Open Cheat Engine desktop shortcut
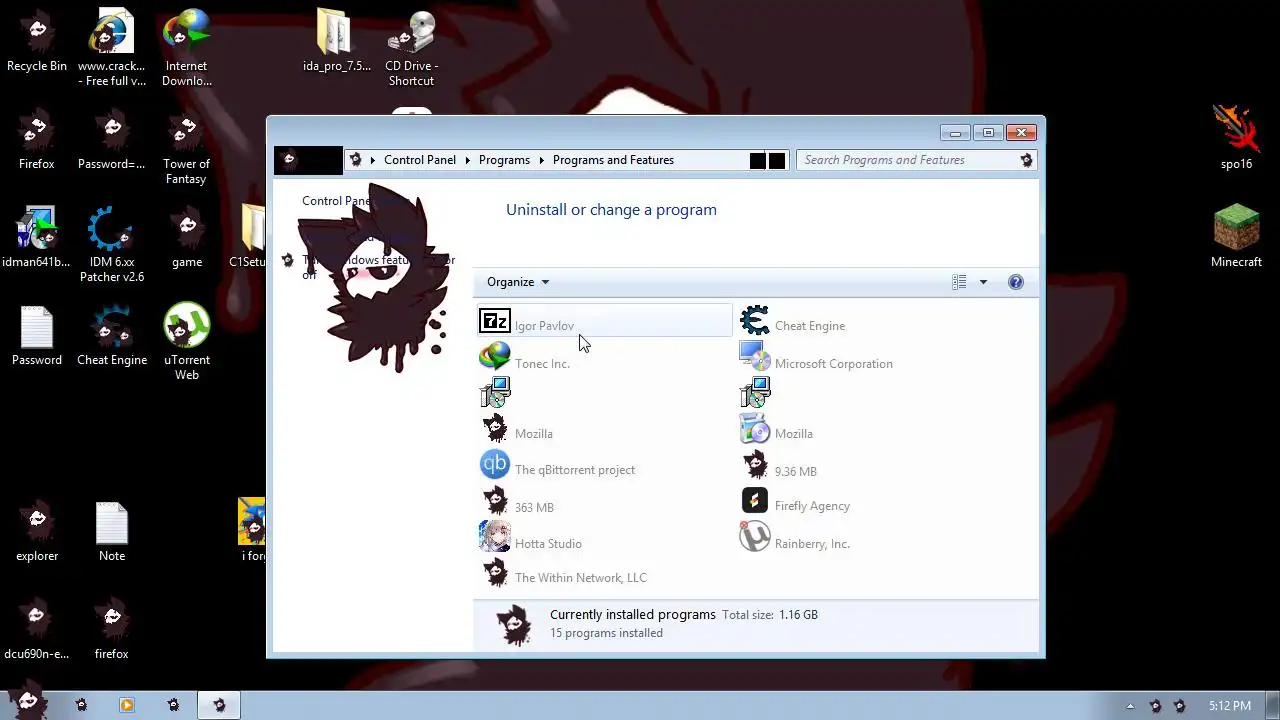Screen dimensions: 1280x720 (112, 336)
